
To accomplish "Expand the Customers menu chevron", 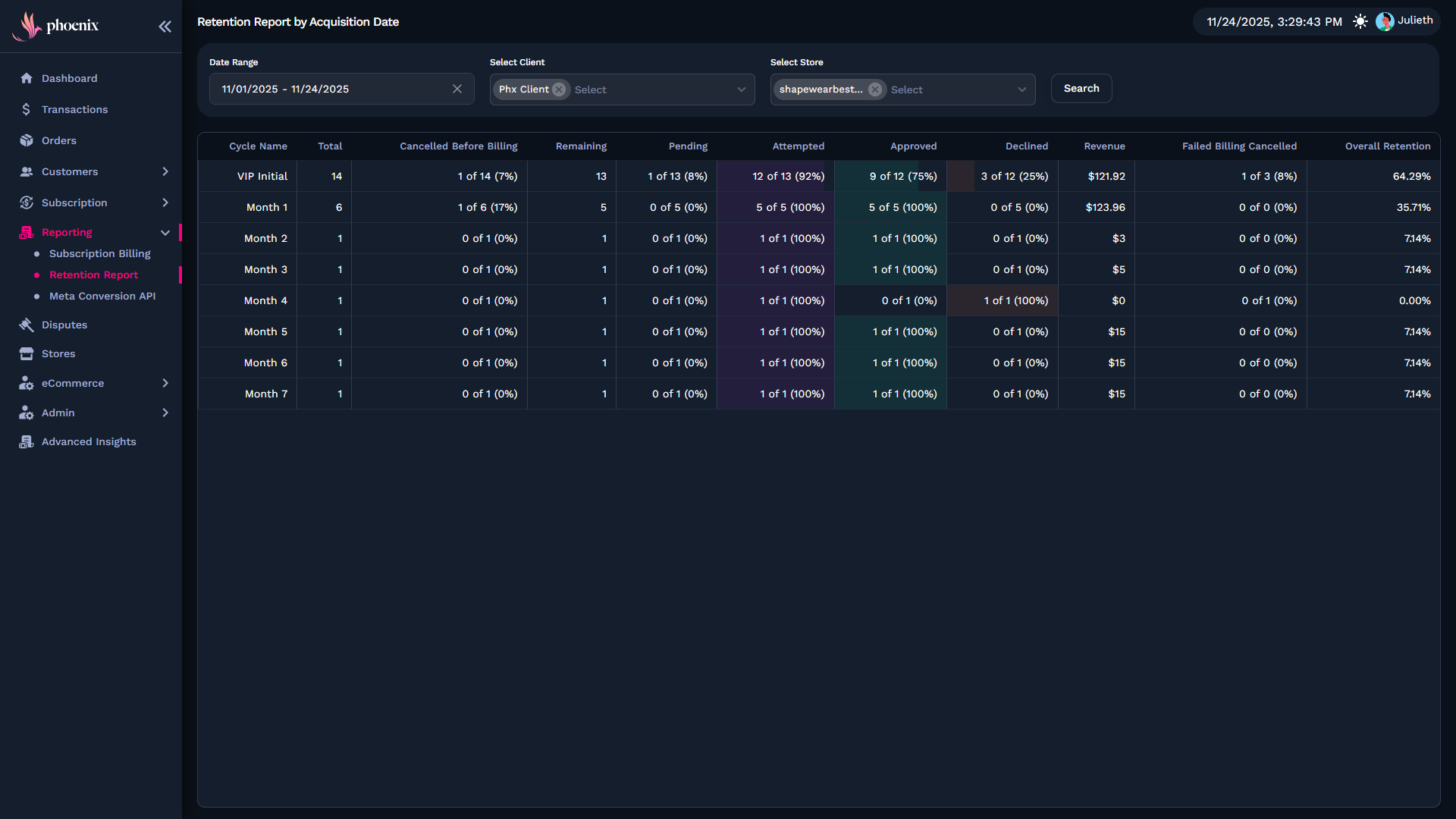I will pos(165,171).
